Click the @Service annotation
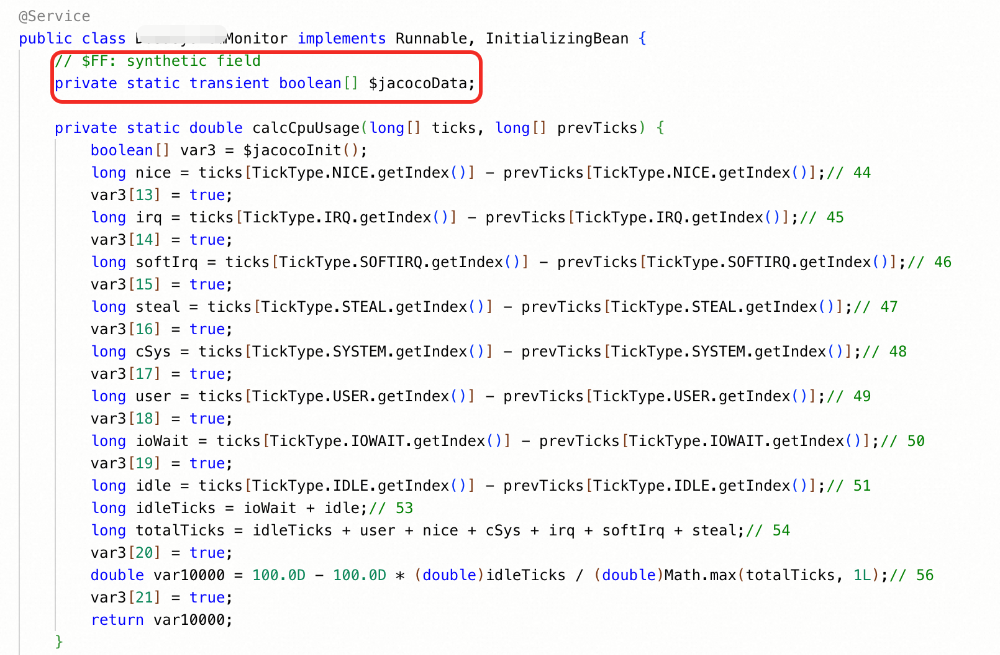Image resolution: width=1000 pixels, height=655 pixels. 54,16
